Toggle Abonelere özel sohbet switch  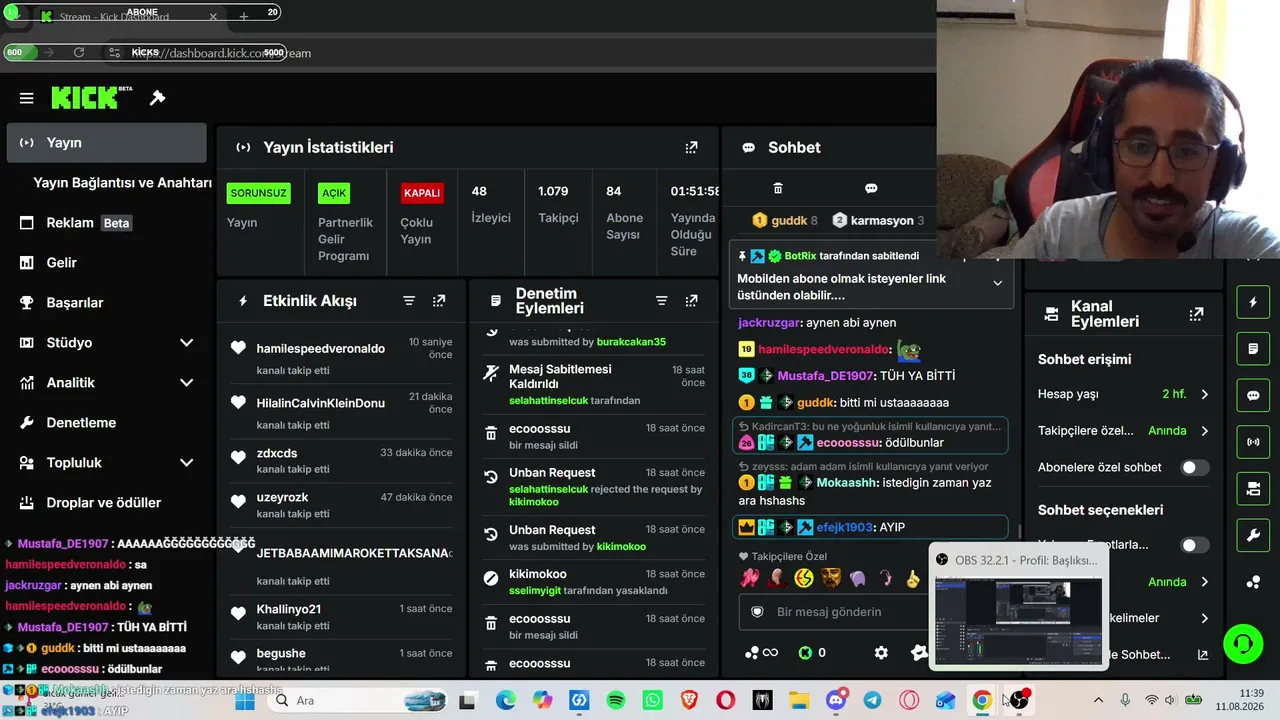[1195, 467]
